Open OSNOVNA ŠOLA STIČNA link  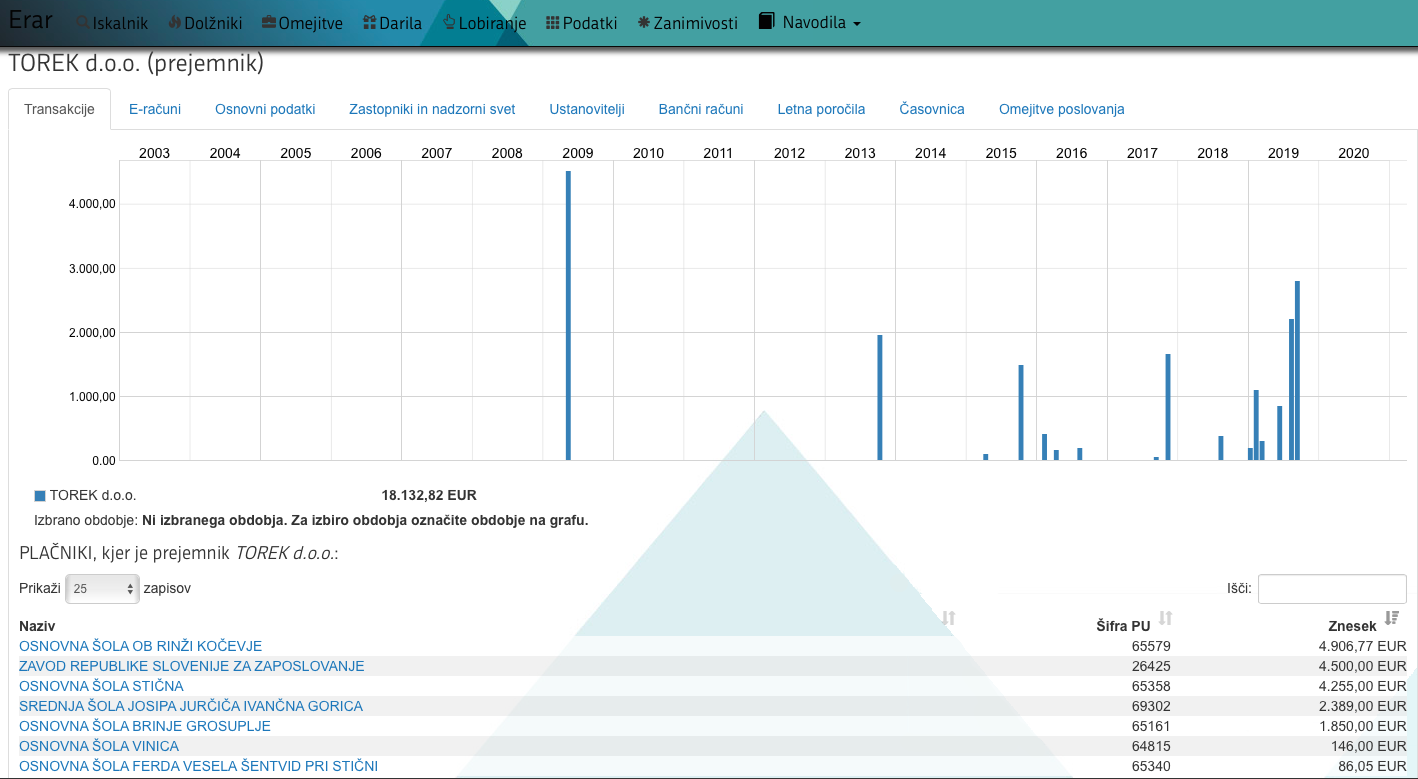tap(102, 686)
